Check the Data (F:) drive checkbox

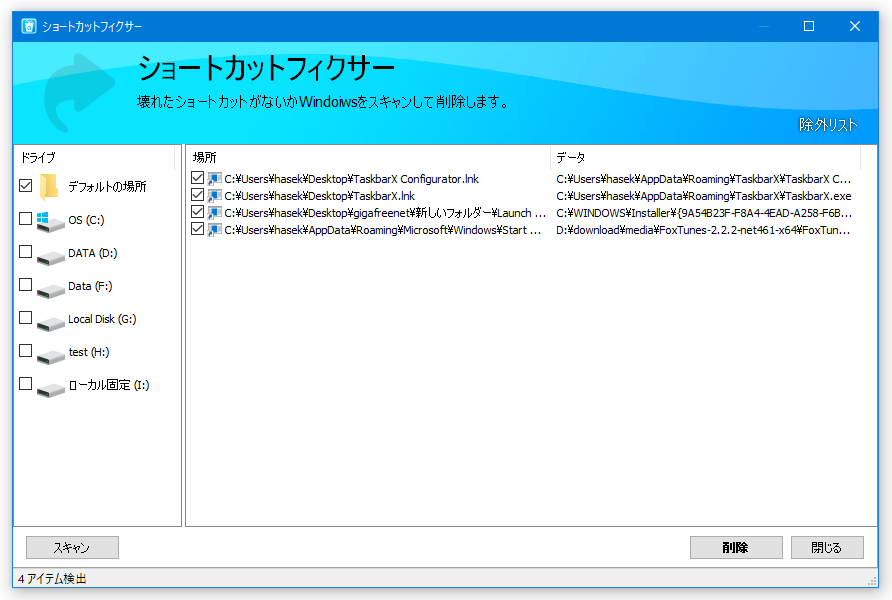pyautogui.click(x=26, y=284)
